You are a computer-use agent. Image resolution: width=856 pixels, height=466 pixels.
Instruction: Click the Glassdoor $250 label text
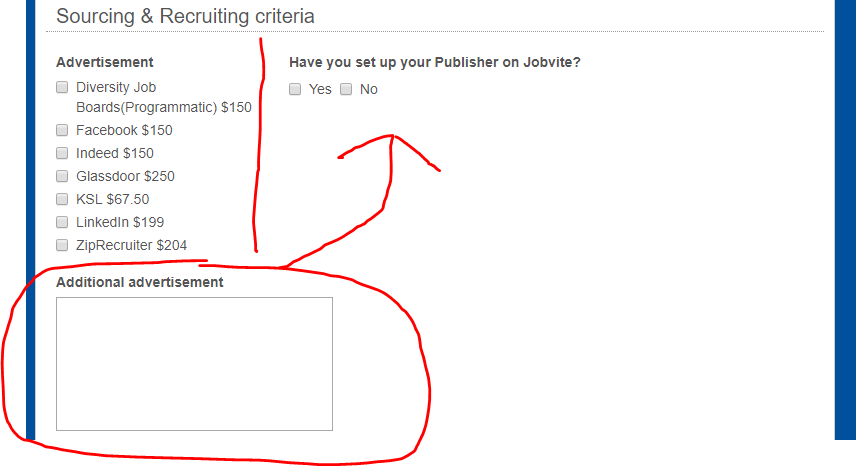[x=125, y=176]
